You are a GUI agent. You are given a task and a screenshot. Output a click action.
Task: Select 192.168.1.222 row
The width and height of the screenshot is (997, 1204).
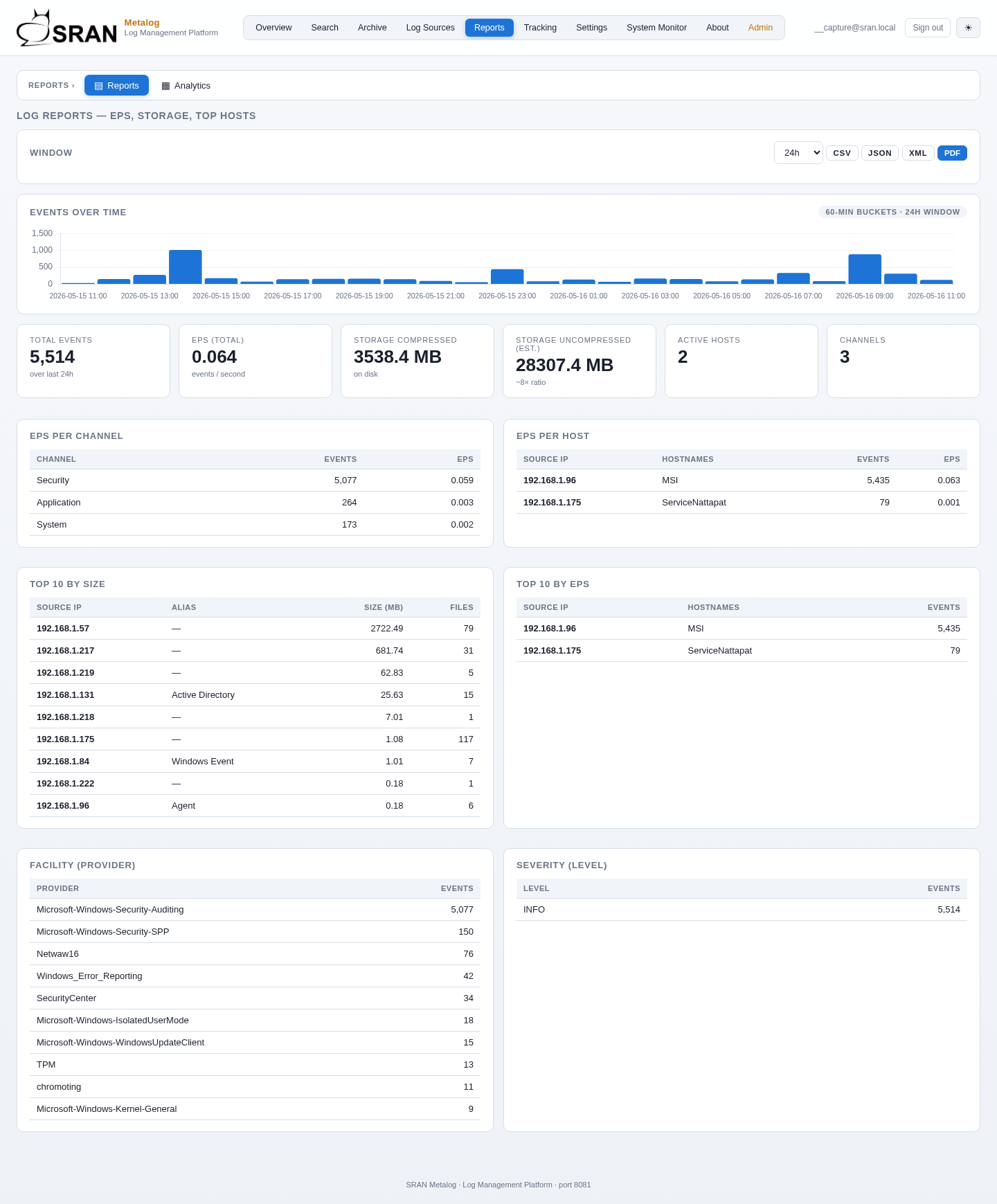255,784
